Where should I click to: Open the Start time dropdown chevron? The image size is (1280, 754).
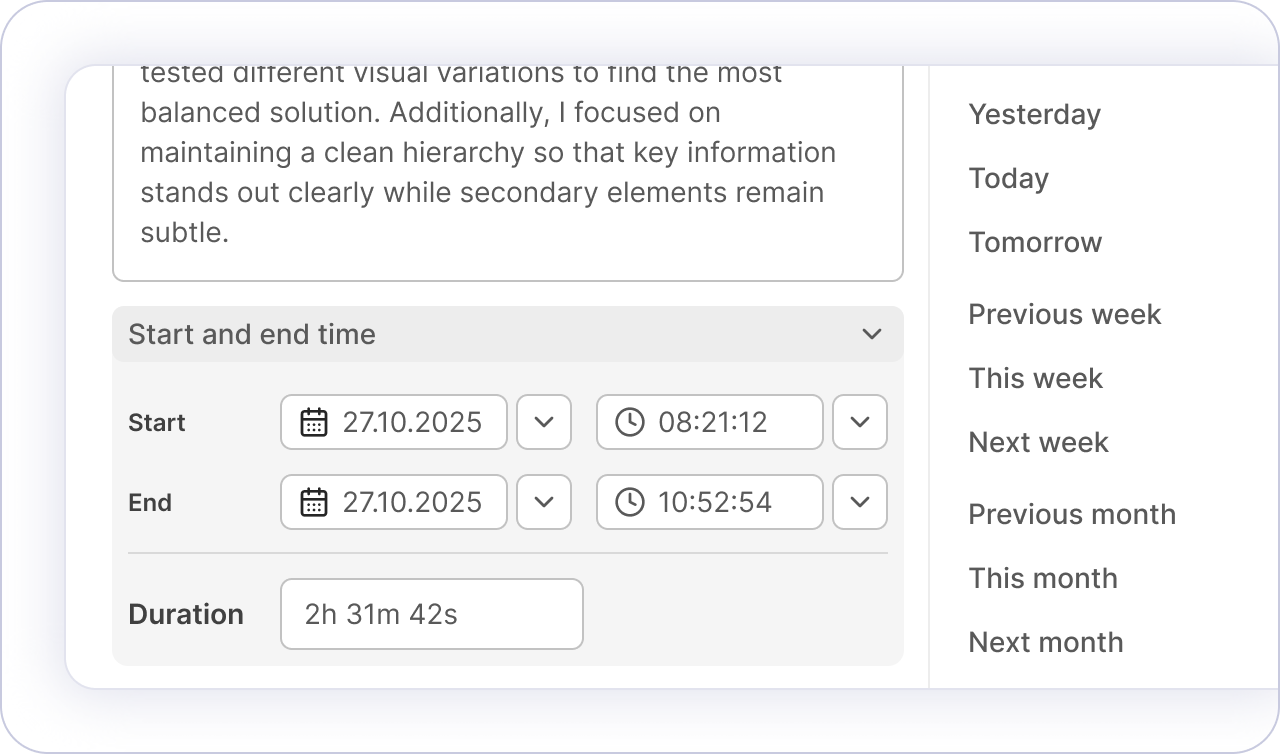click(860, 422)
